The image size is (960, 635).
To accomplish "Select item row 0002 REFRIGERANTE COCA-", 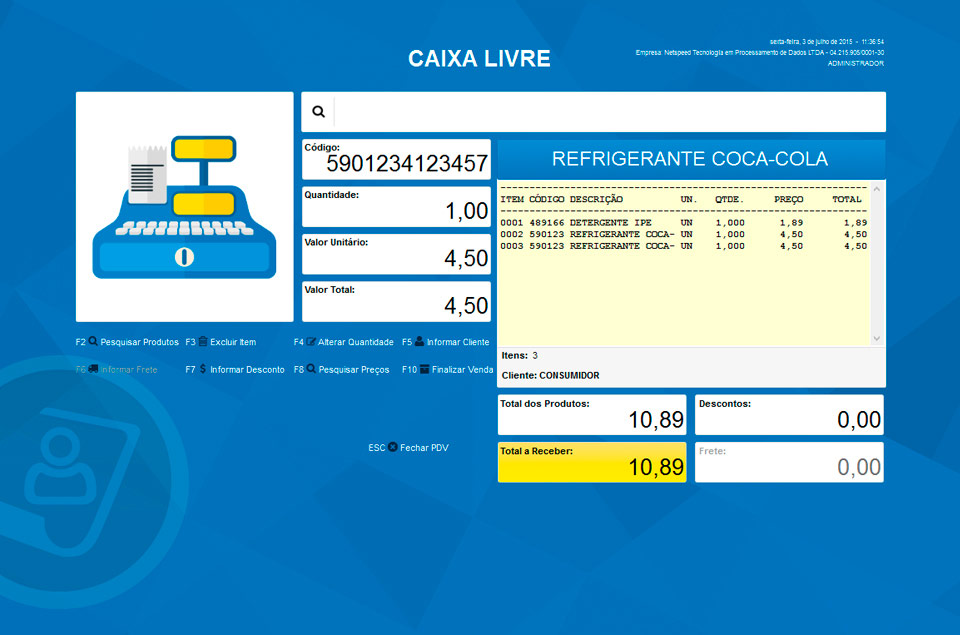I will click(x=683, y=235).
